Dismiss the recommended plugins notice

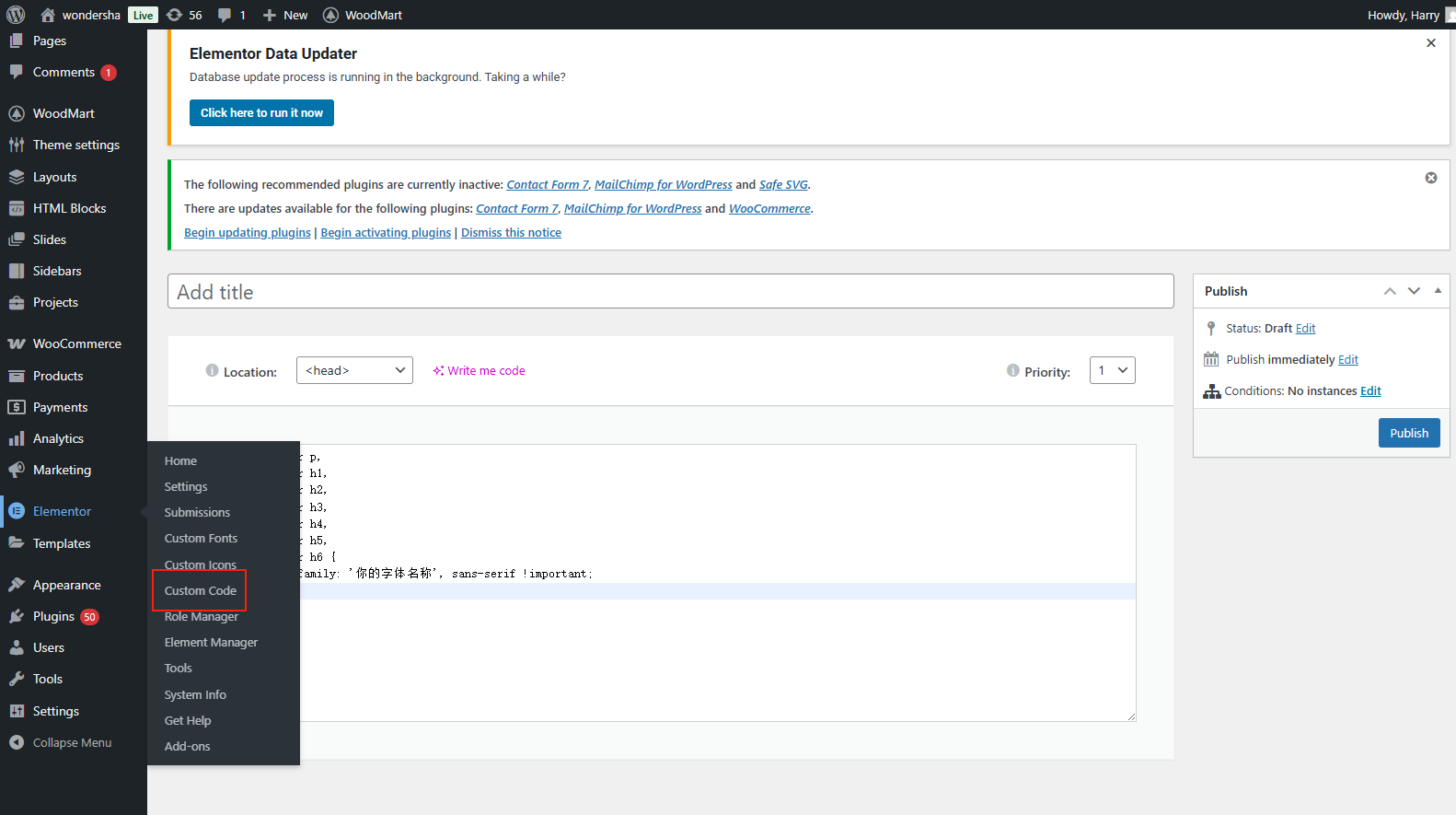tap(1430, 178)
